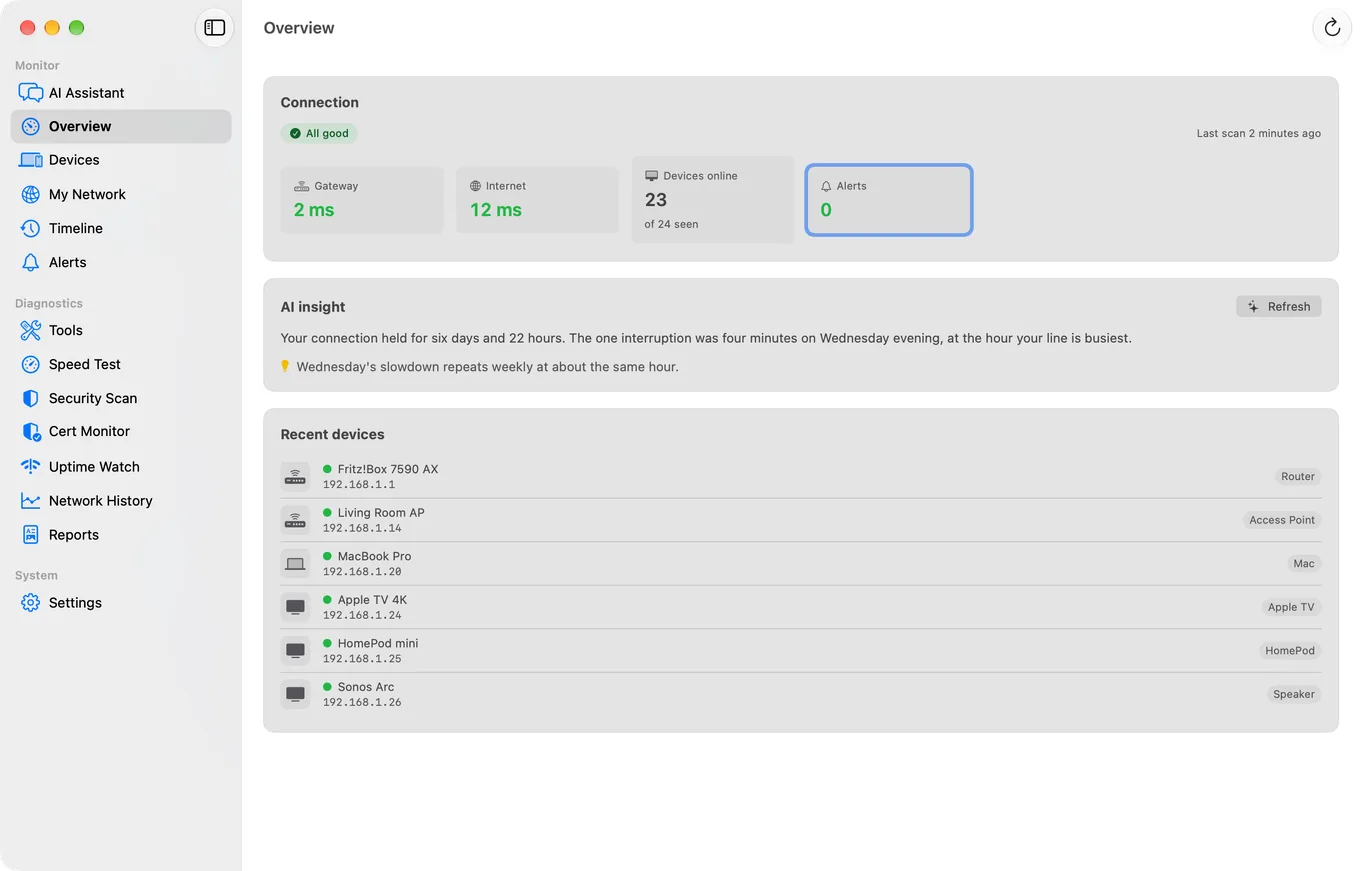Select the MacBook Pro device name
The height and width of the screenshot is (871, 1360).
375,556
